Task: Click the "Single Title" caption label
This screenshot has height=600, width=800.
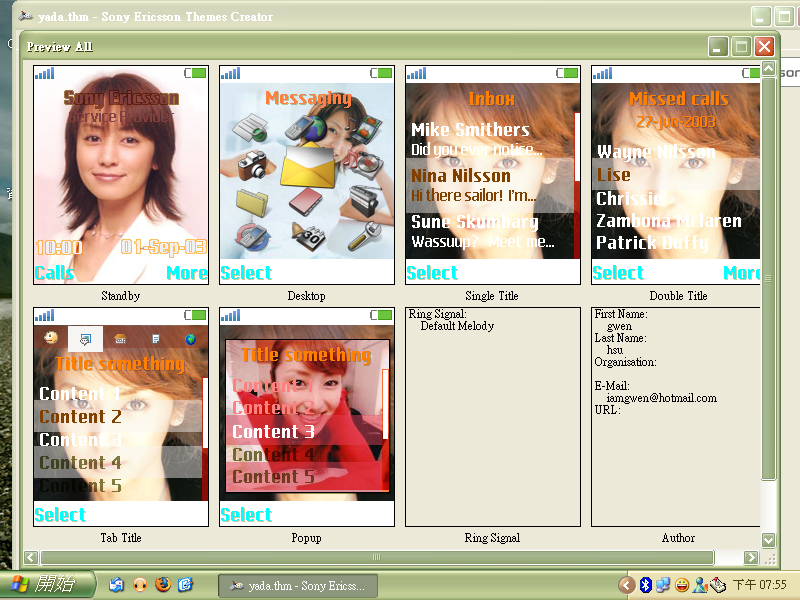Action: 492,296
